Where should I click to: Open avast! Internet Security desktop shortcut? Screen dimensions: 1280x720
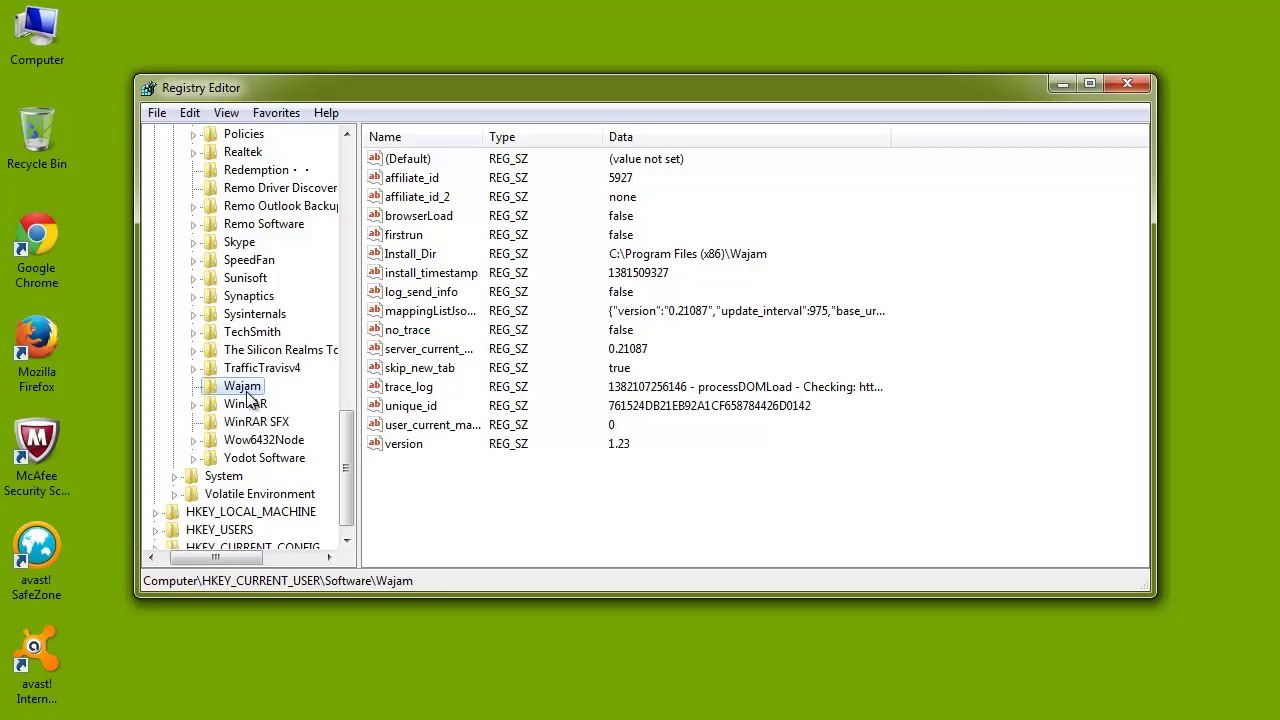[x=36, y=667]
